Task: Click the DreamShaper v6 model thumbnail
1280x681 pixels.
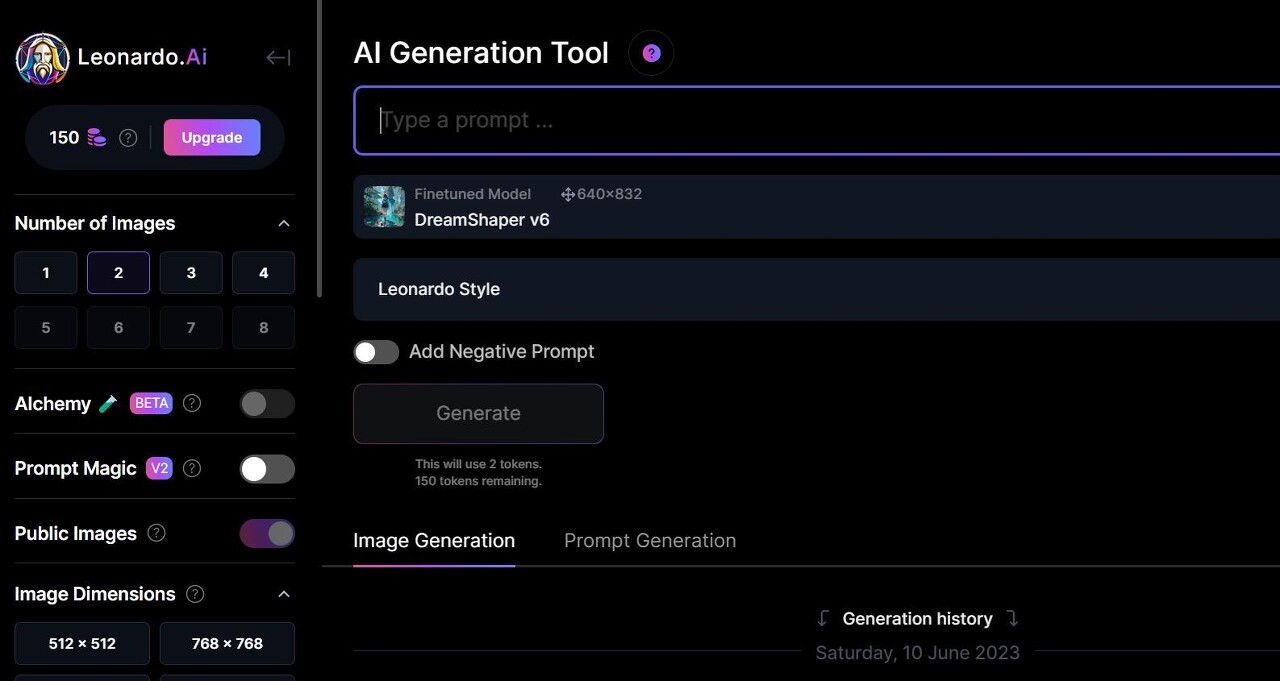Action: [384, 207]
